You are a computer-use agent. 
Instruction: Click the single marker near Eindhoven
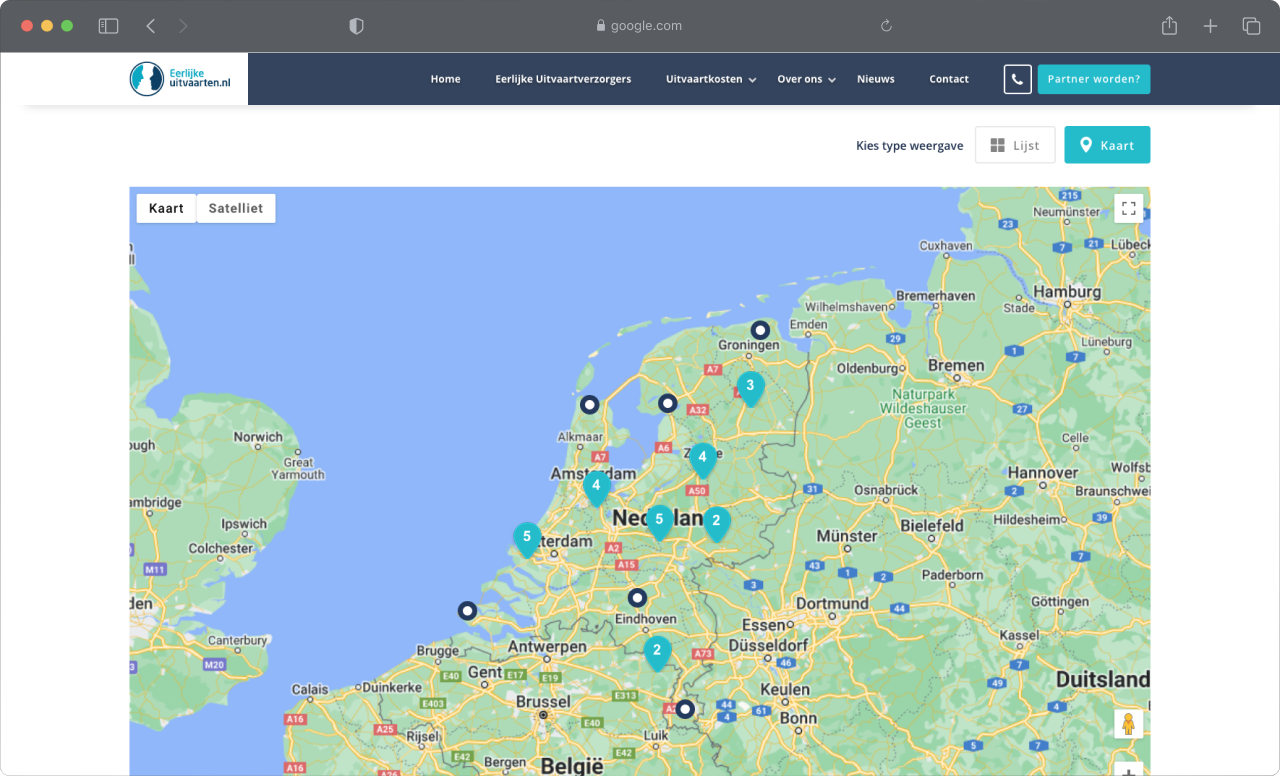point(637,598)
